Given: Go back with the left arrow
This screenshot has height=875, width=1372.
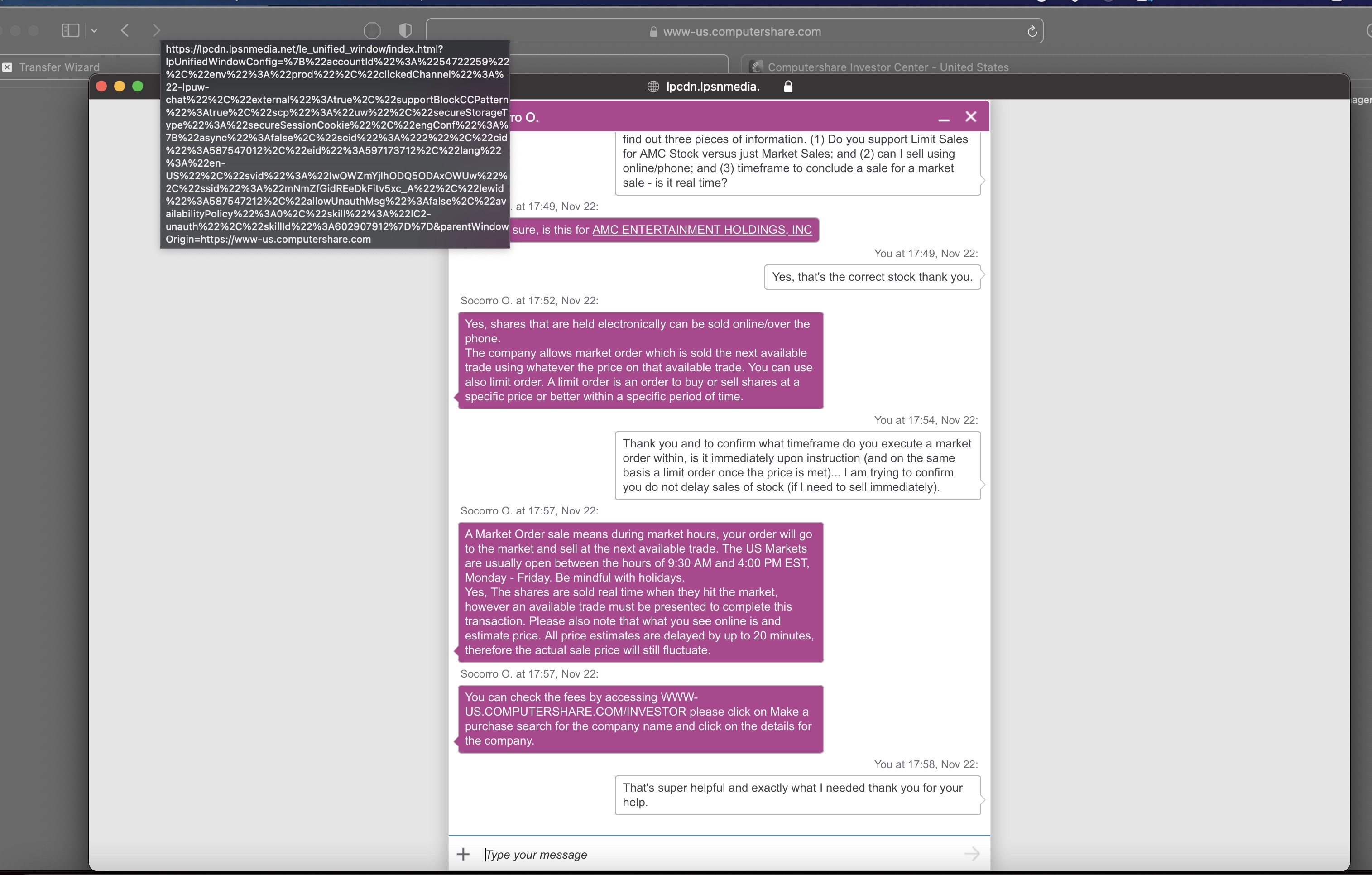Looking at the screenshot, I should pyautogui.click(x=125, y=30).
